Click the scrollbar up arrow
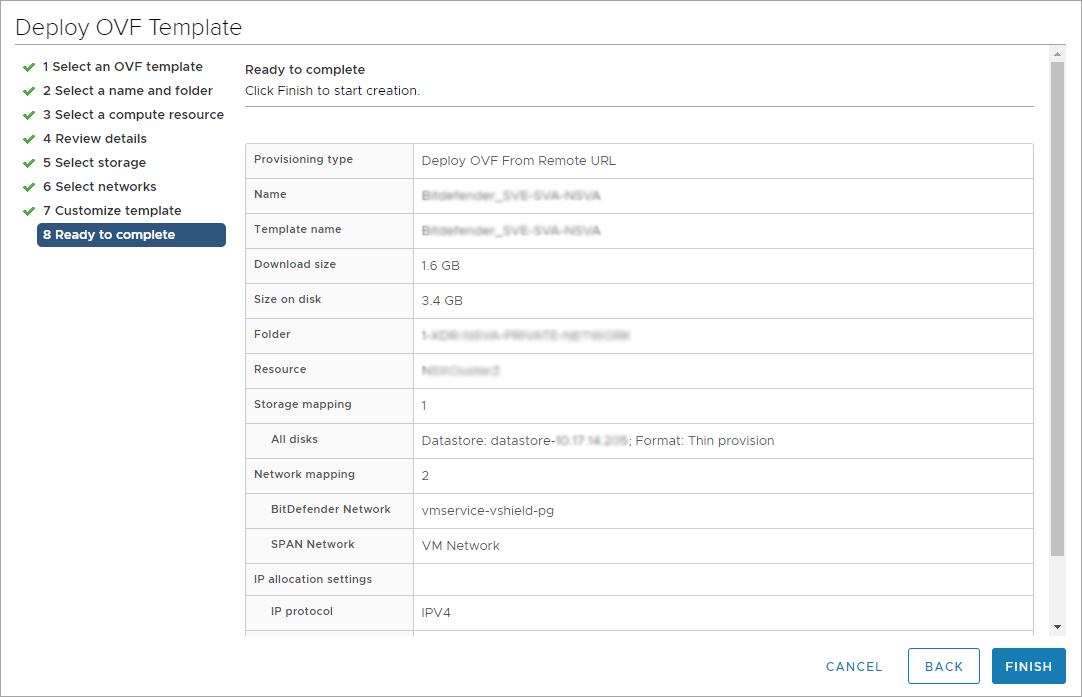Screen dimensions: 1082x697 [x=1058, y=54]
